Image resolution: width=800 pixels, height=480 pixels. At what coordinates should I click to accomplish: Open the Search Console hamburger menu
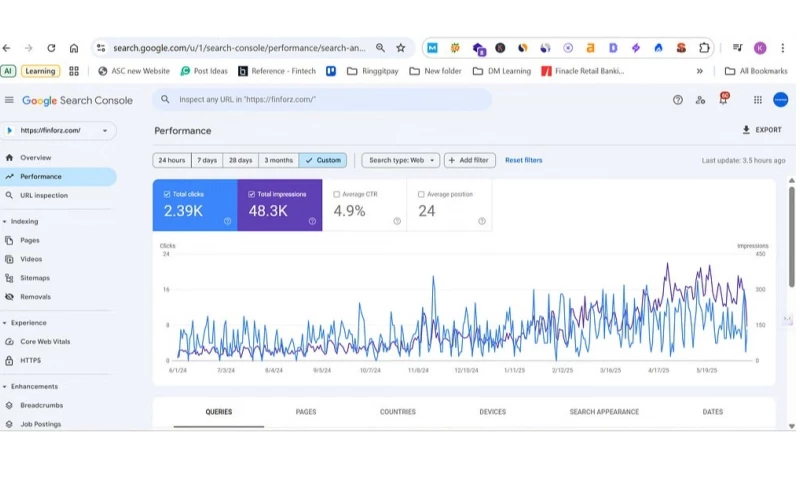pos(9,100)
